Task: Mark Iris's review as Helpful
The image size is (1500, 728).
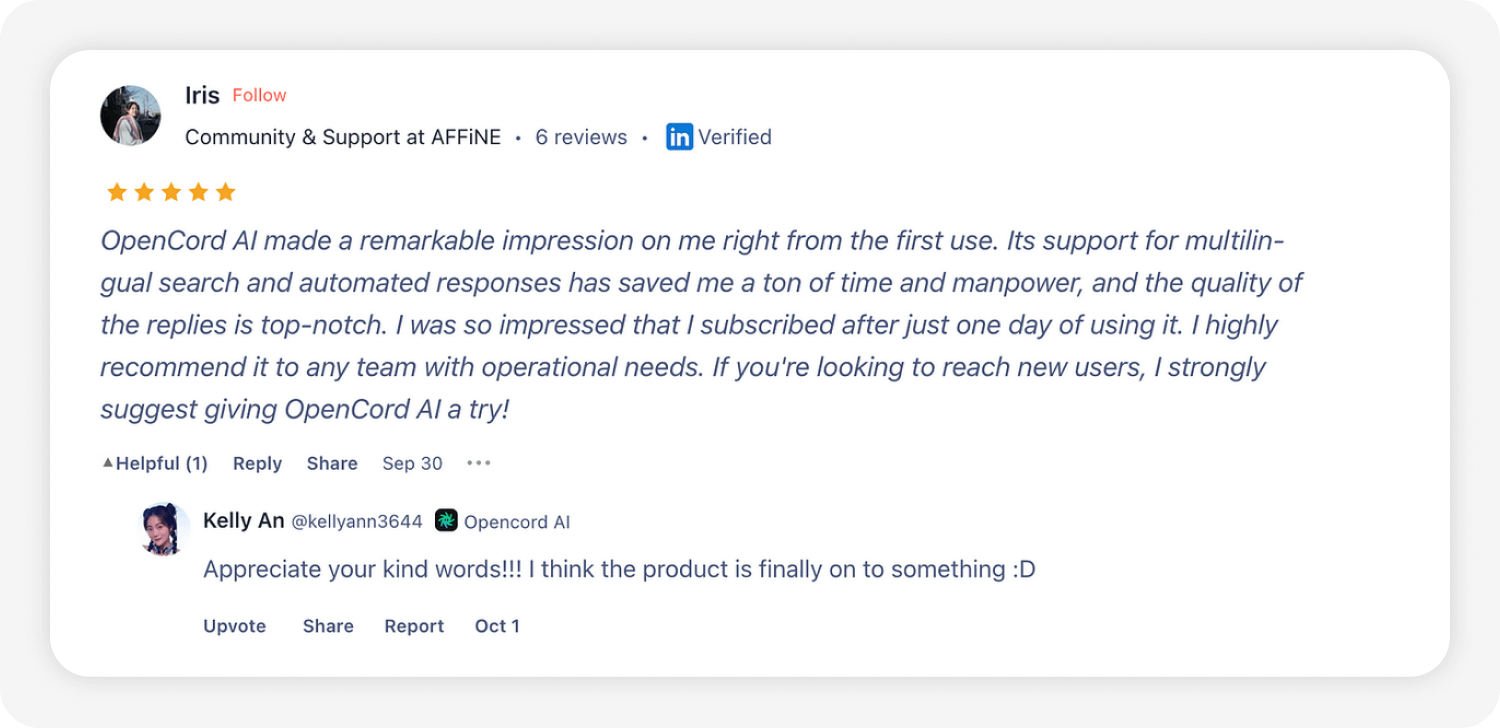Action: coord(155,463)
